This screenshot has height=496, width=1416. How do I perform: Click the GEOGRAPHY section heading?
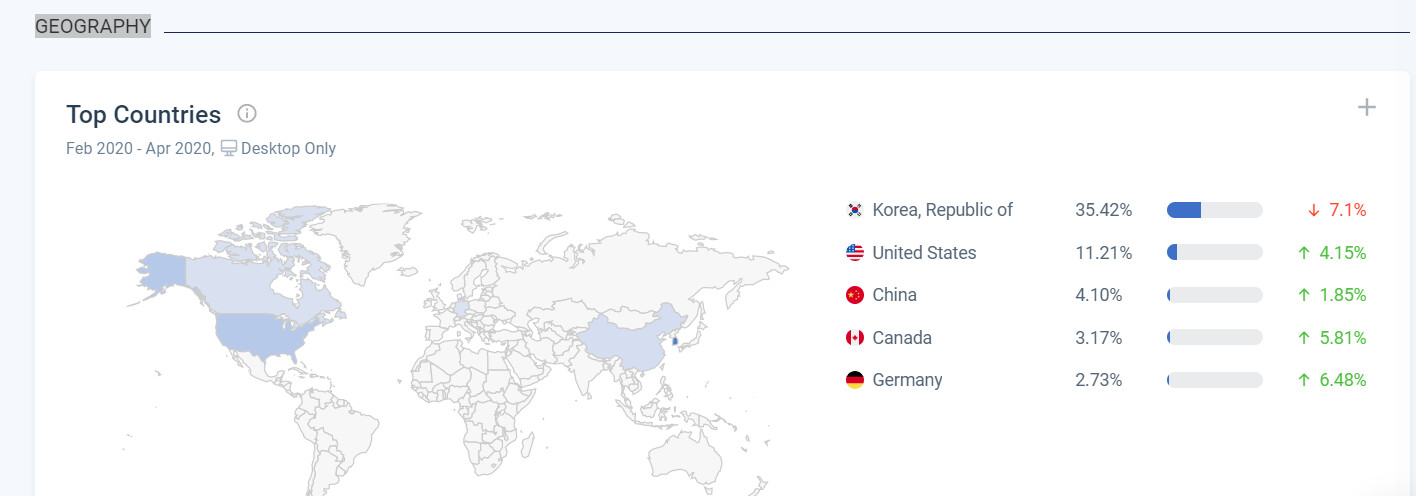tap(93, 26)
